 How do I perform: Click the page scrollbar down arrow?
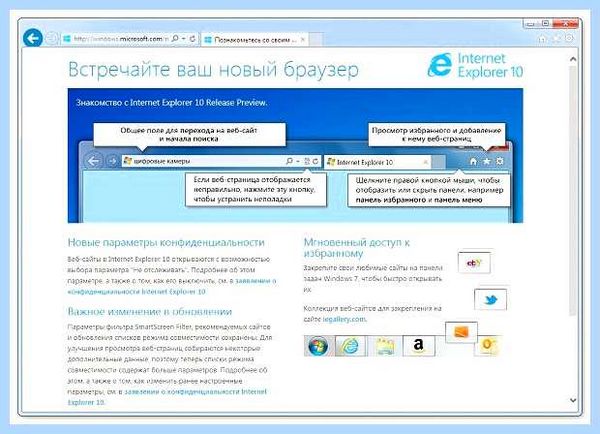(x=573, y=400)
